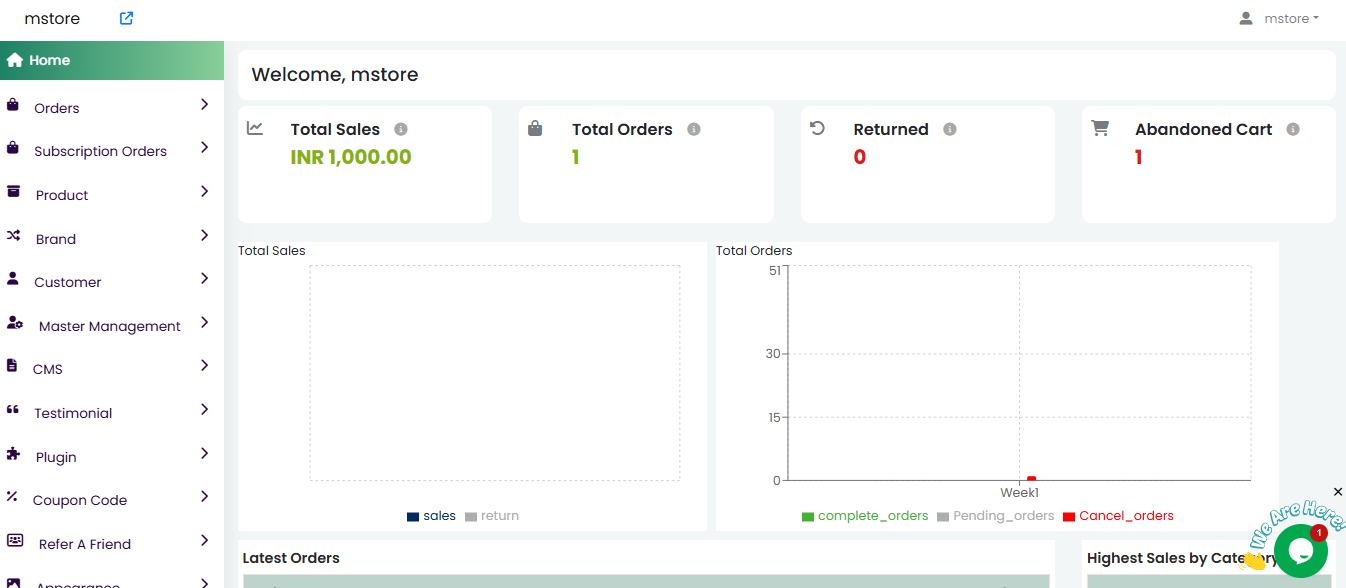
Task: Toggle complete_orders series in chart legend
Action: pyautogui.click(x=865, y=516)
